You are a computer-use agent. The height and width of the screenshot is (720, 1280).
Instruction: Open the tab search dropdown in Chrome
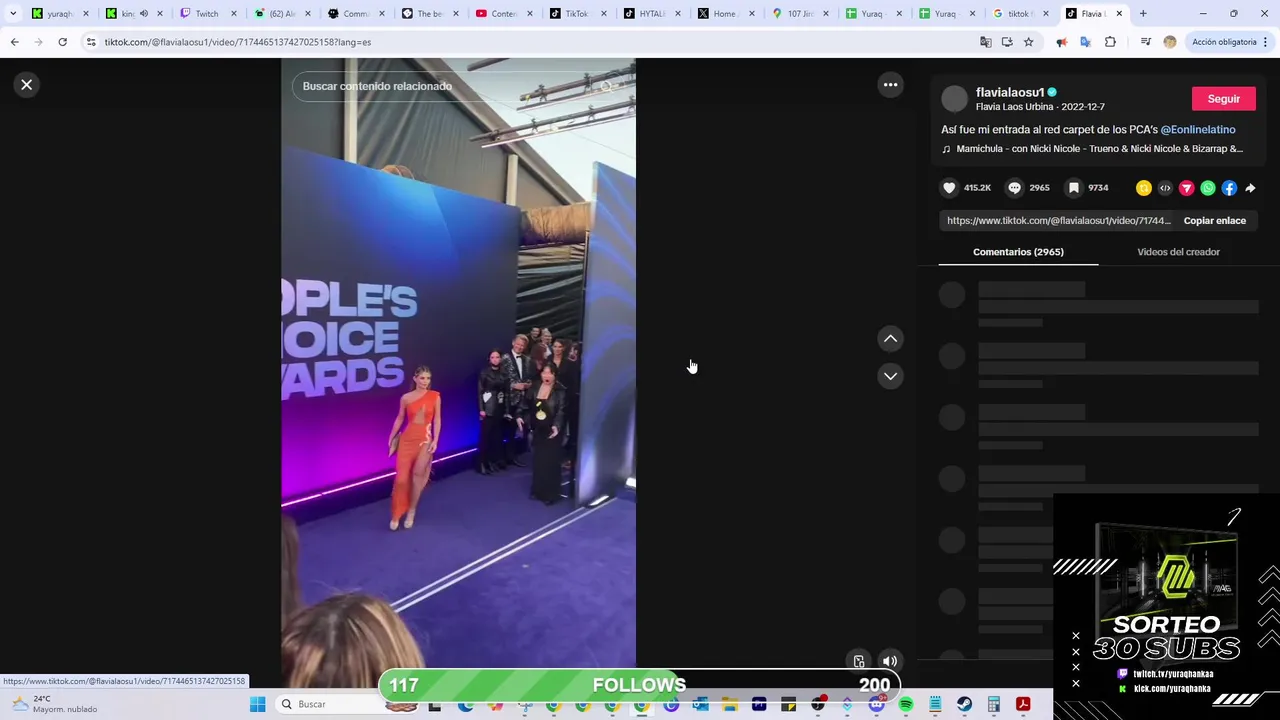13,14
